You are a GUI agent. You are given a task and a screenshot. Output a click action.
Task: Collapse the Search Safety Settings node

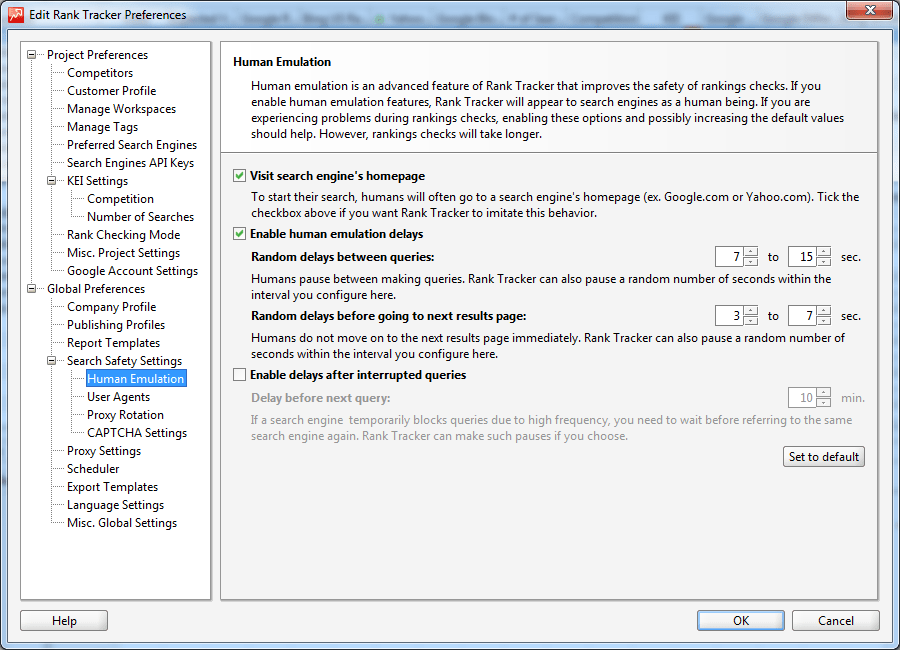(x=52, y=361)
